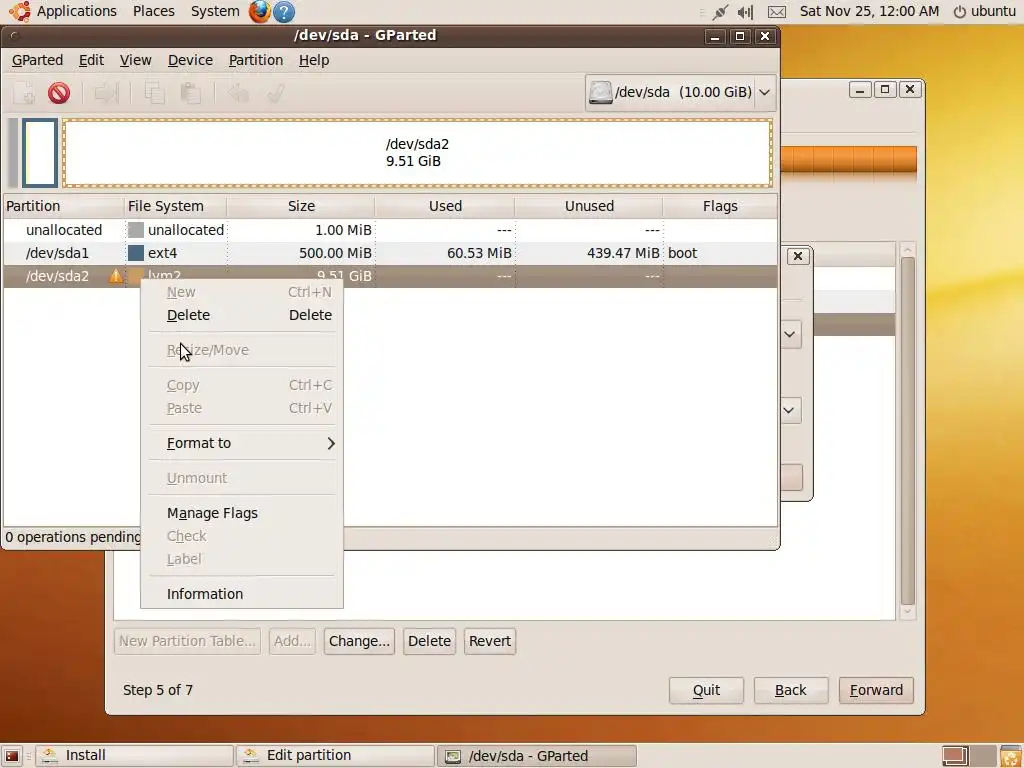Image resolution: width=1024 pixels, height=768 pixels.
Task: Click the Ubuntu logo in top panel
Action: 19,11
